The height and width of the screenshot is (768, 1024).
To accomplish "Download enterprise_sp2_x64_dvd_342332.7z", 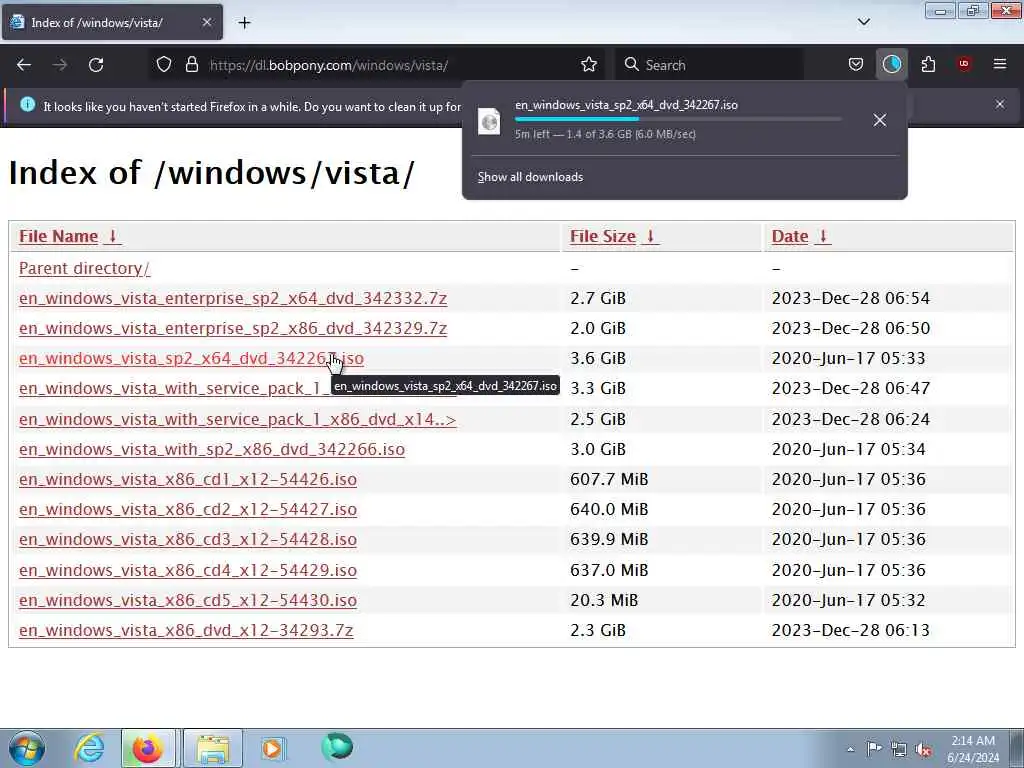I will coord(233,298).
